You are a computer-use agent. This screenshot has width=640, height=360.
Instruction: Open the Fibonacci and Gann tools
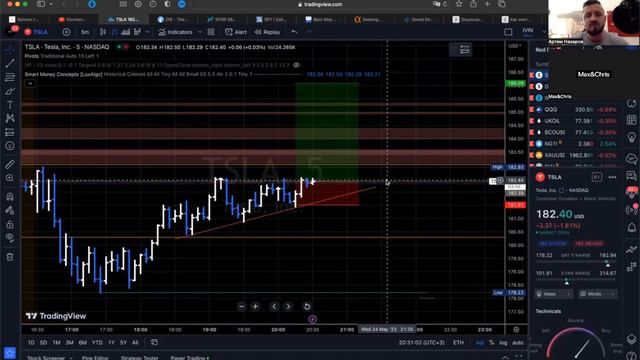10,77
